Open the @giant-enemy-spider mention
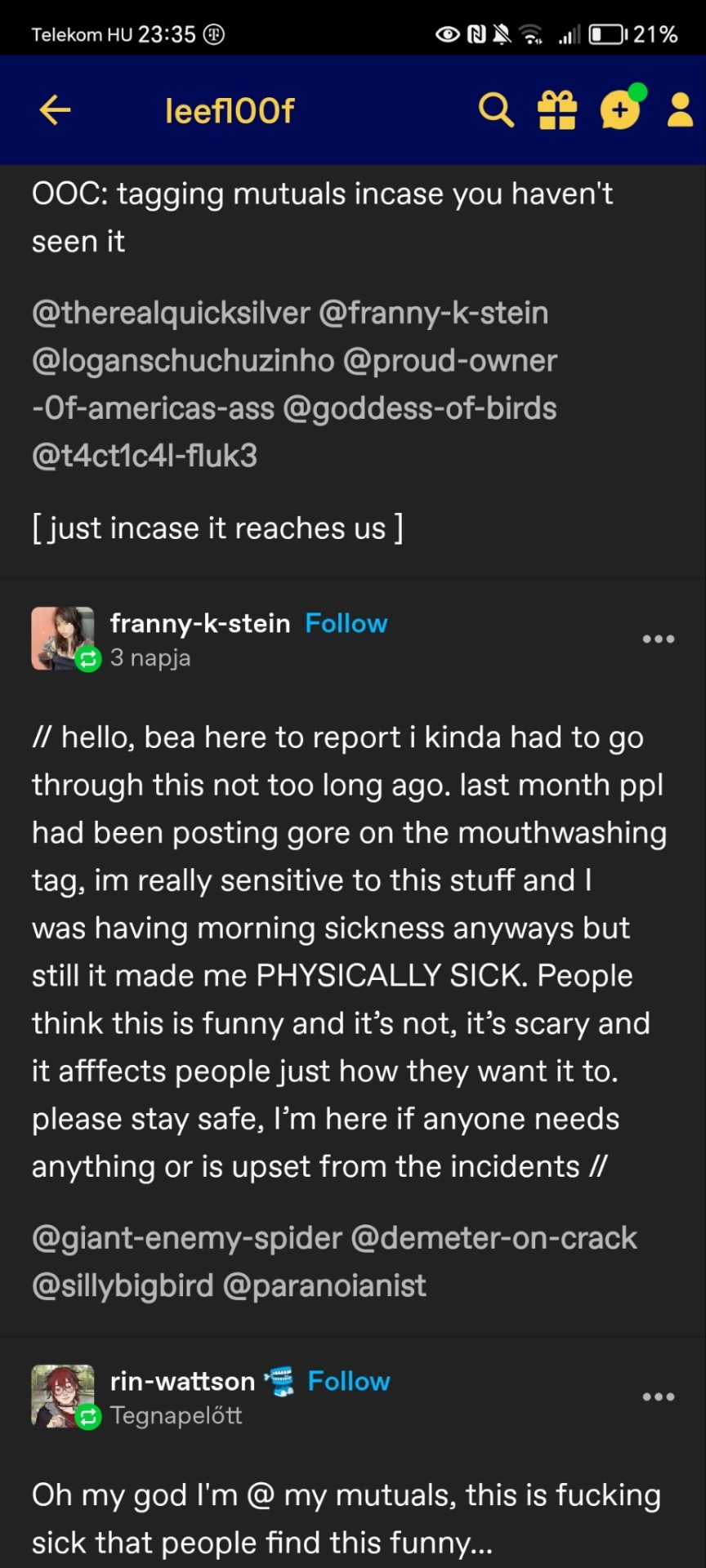The height and width of the screenshot is (1568, 706). [187, 1238]
